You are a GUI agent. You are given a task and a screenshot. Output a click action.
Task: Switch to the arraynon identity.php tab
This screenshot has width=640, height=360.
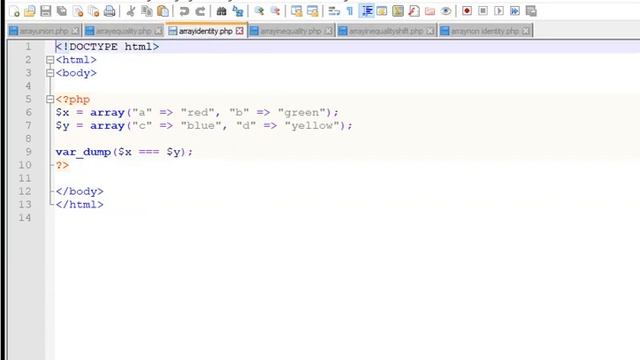pos(485,31)
